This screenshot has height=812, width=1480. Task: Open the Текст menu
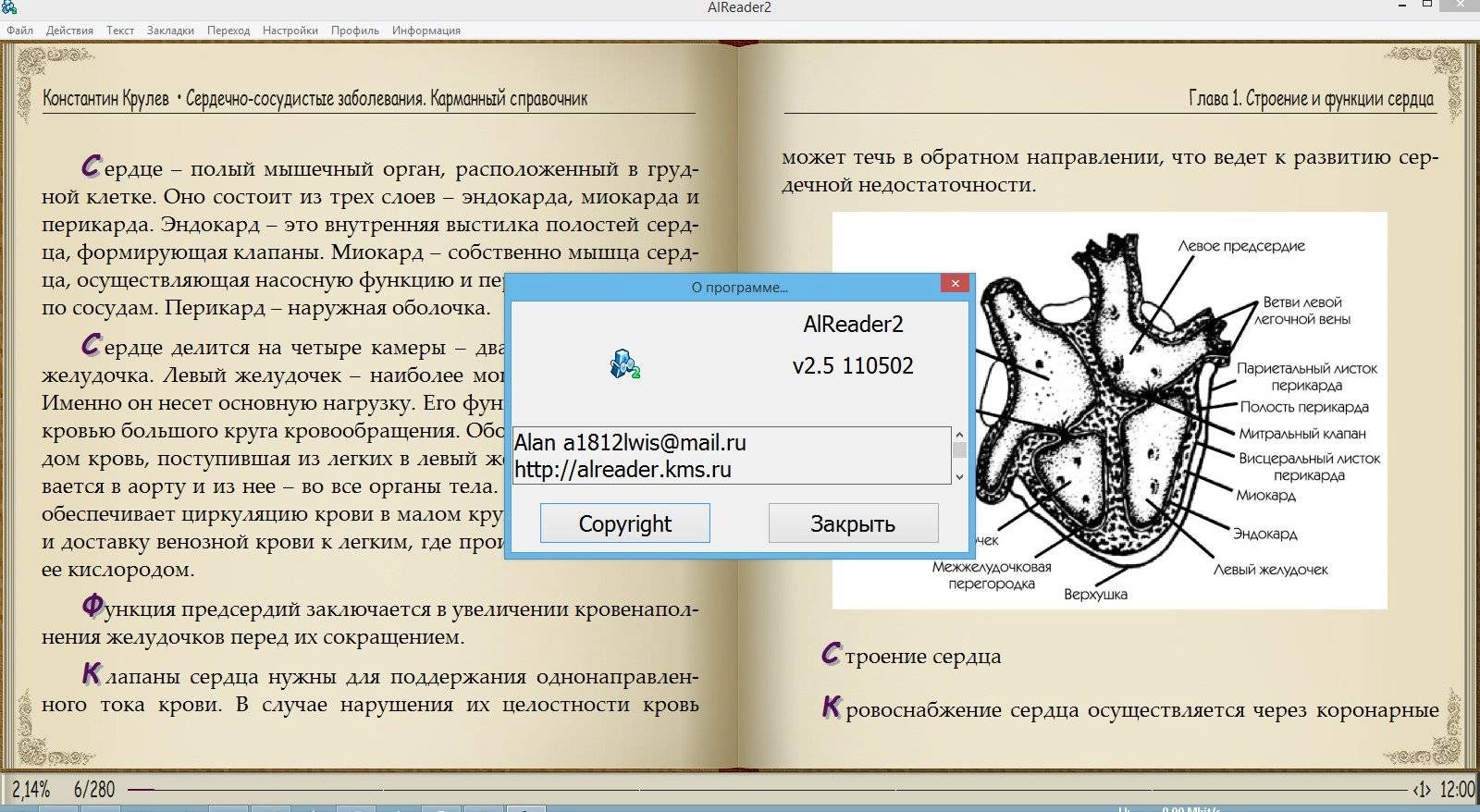120,31
